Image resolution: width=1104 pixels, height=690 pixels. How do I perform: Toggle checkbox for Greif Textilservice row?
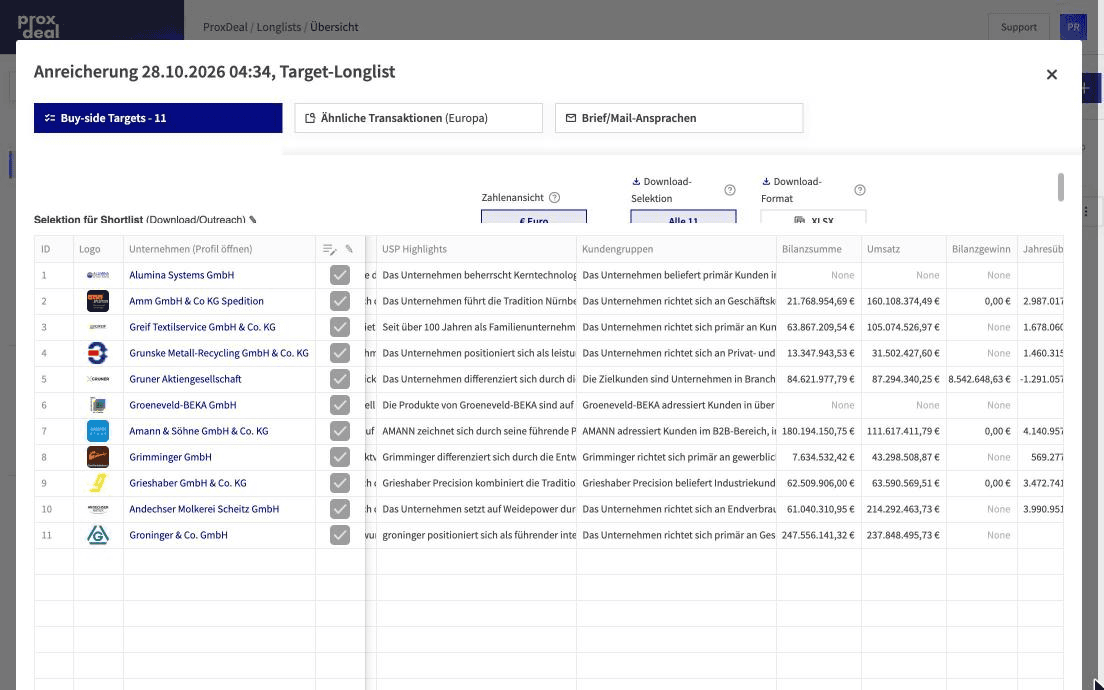[x=339, y=327]
